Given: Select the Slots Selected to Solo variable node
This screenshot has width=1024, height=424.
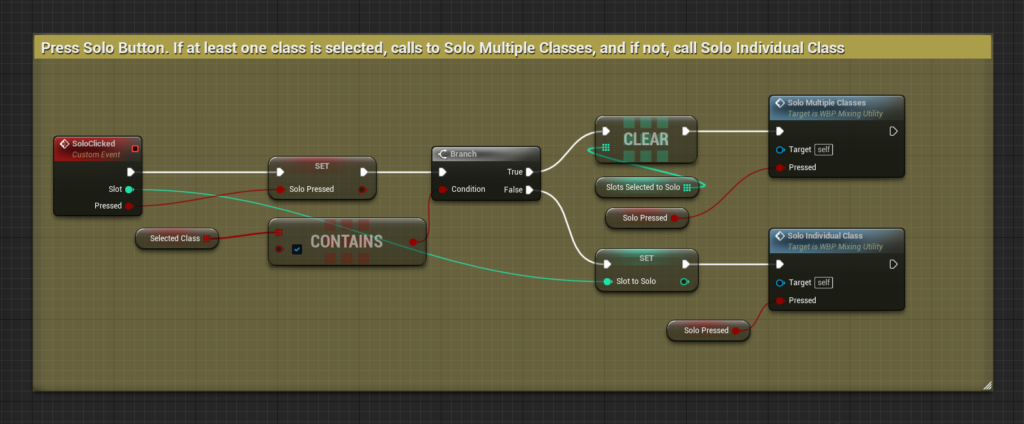Looking at the screenshot, I should coord(643,187).
